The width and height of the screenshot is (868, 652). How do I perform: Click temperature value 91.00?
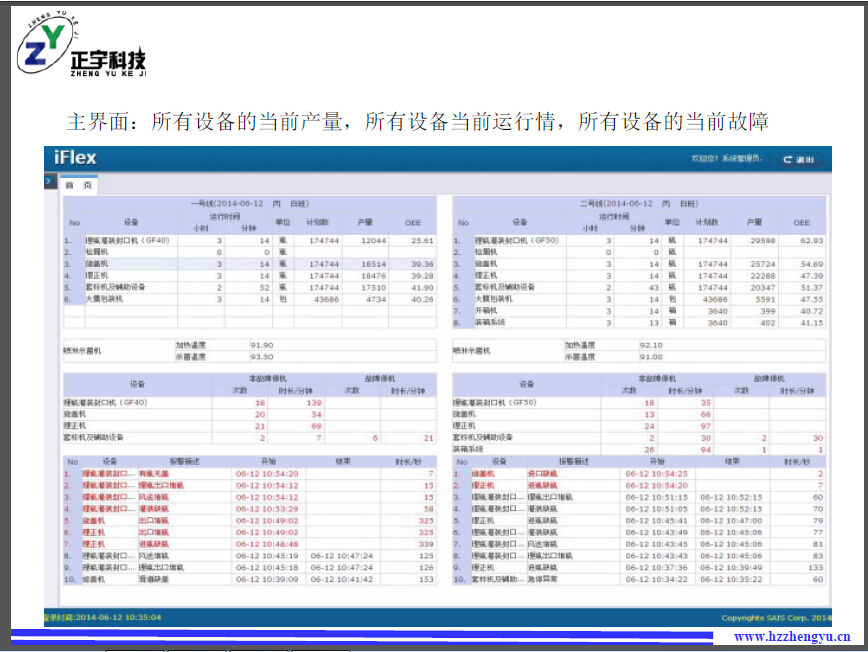pos(651,357)
